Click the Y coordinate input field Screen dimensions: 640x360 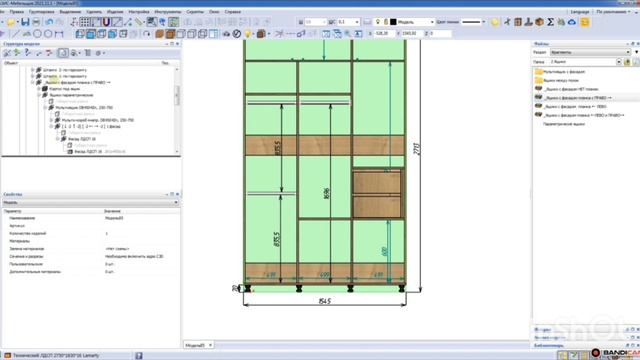tap(412, 33)
